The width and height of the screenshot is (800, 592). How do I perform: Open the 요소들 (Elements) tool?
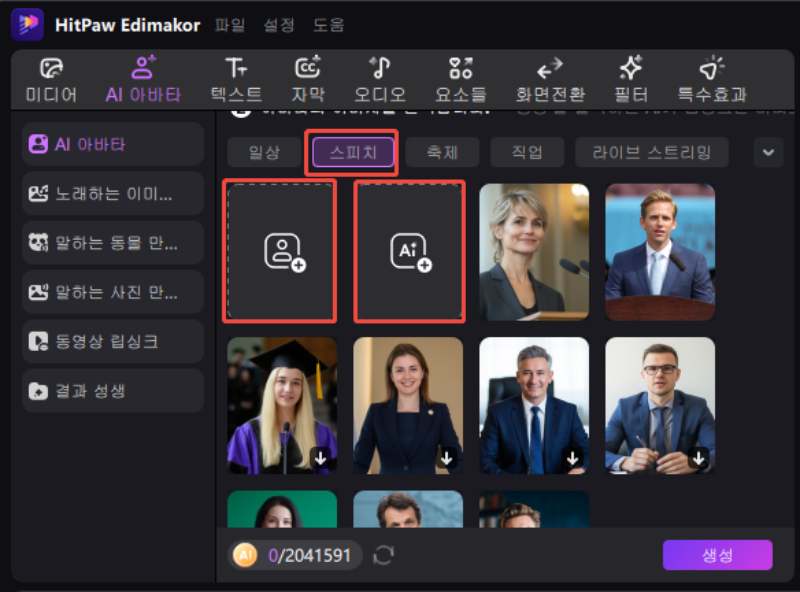click(461, 80)
